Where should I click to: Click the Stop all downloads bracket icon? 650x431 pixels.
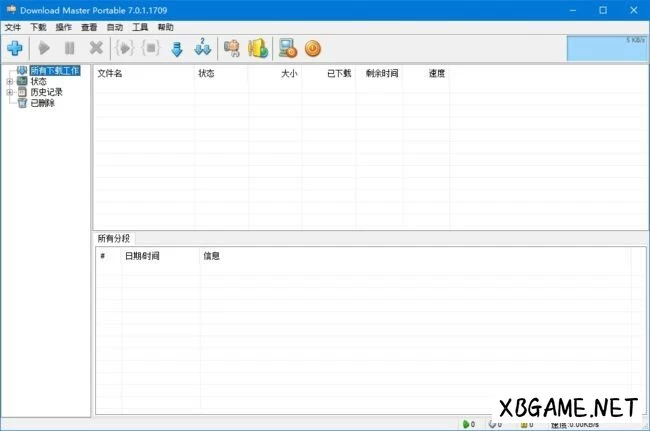[151, 48]
